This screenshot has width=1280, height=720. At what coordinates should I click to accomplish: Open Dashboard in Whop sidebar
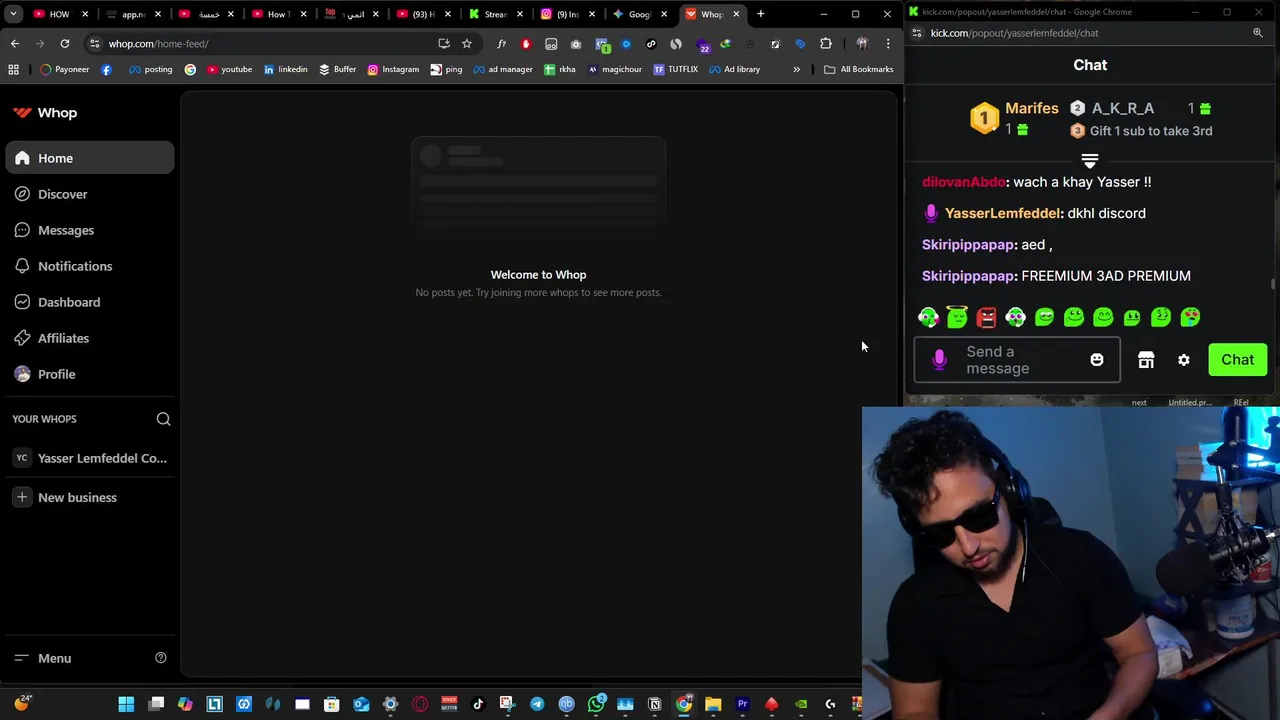[90, 302]
